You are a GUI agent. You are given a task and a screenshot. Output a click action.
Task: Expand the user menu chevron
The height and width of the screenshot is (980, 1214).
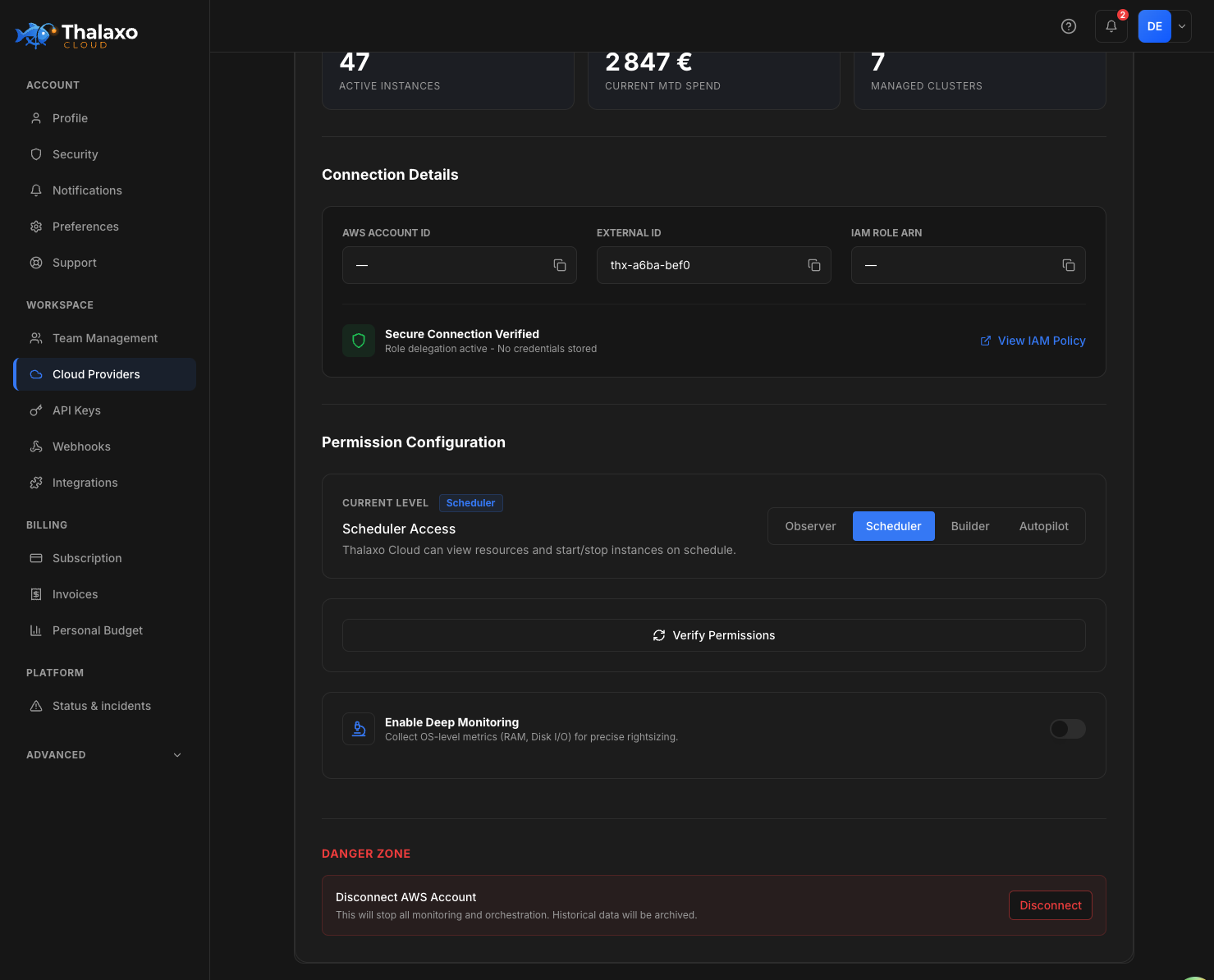pyautogui.click(x=1182, y=26)
